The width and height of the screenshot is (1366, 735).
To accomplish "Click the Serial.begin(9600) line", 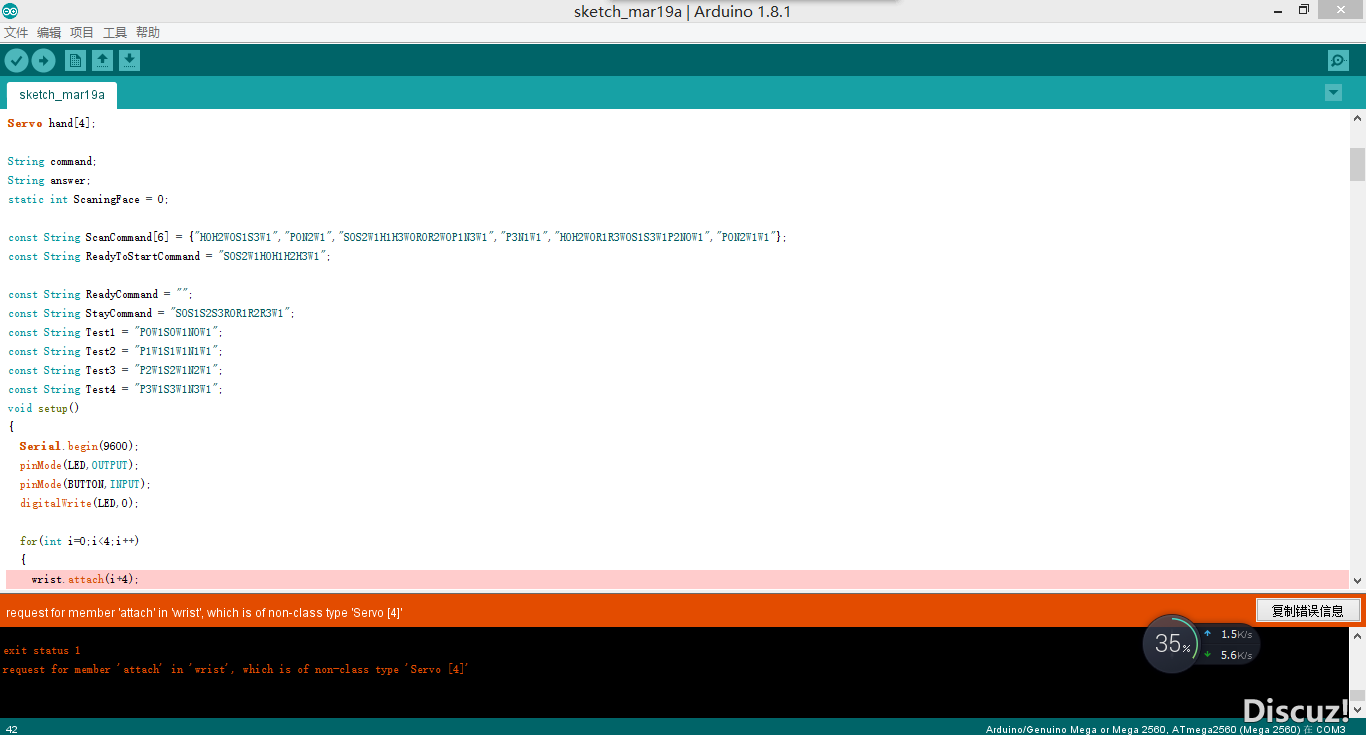I will [x=80, y=446].
